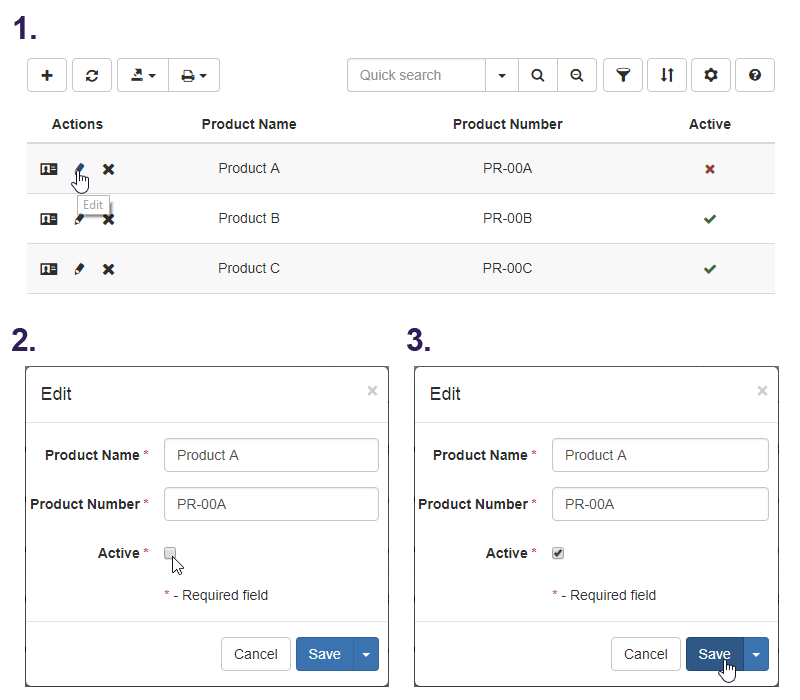Delete Product A using the X icon
Screen dimensions: 800x700
(108, 169)
